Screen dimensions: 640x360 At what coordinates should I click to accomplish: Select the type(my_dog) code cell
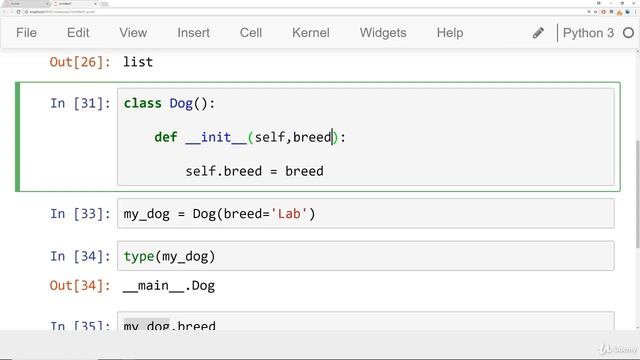coord(366,256)
